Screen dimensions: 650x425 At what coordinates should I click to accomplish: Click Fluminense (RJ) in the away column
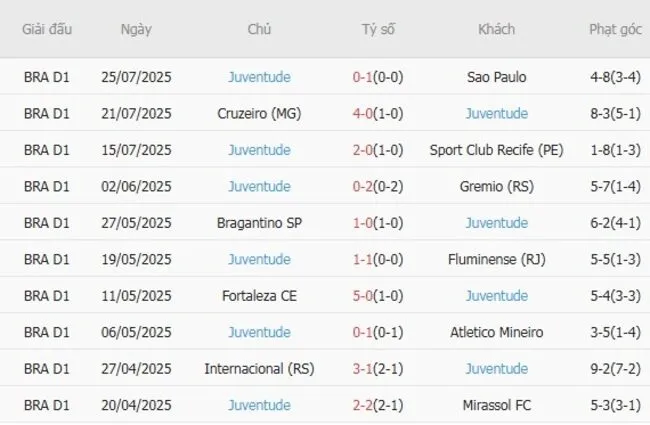coord(496,259)
